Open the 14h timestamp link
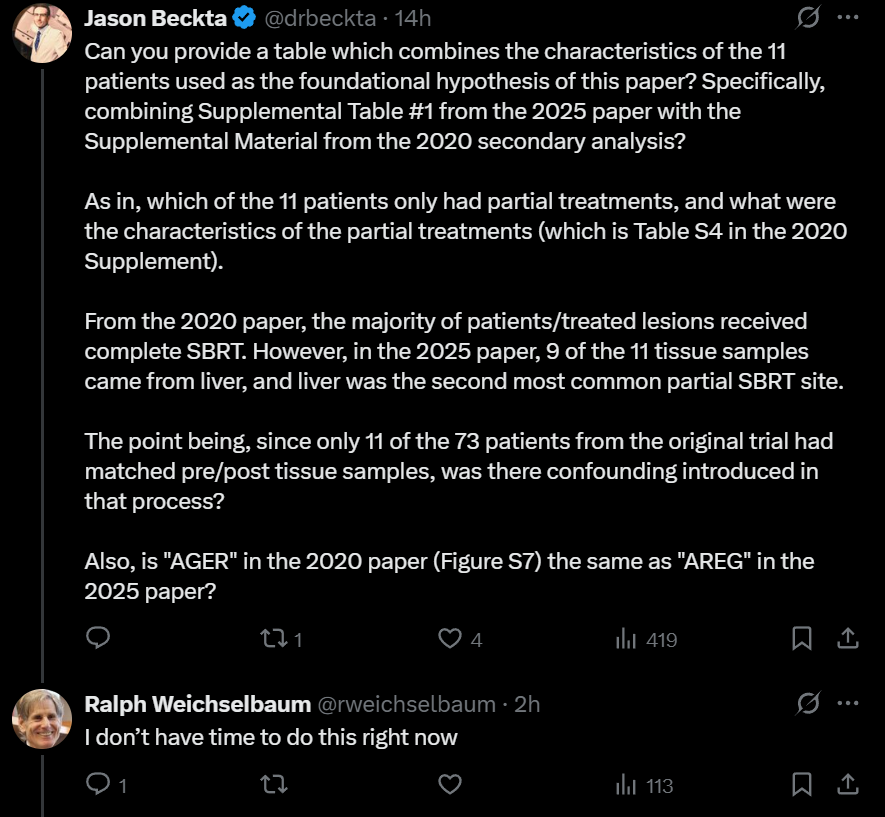Image resolution: width=885 pixels, height=817 pixels. [413, 18]
